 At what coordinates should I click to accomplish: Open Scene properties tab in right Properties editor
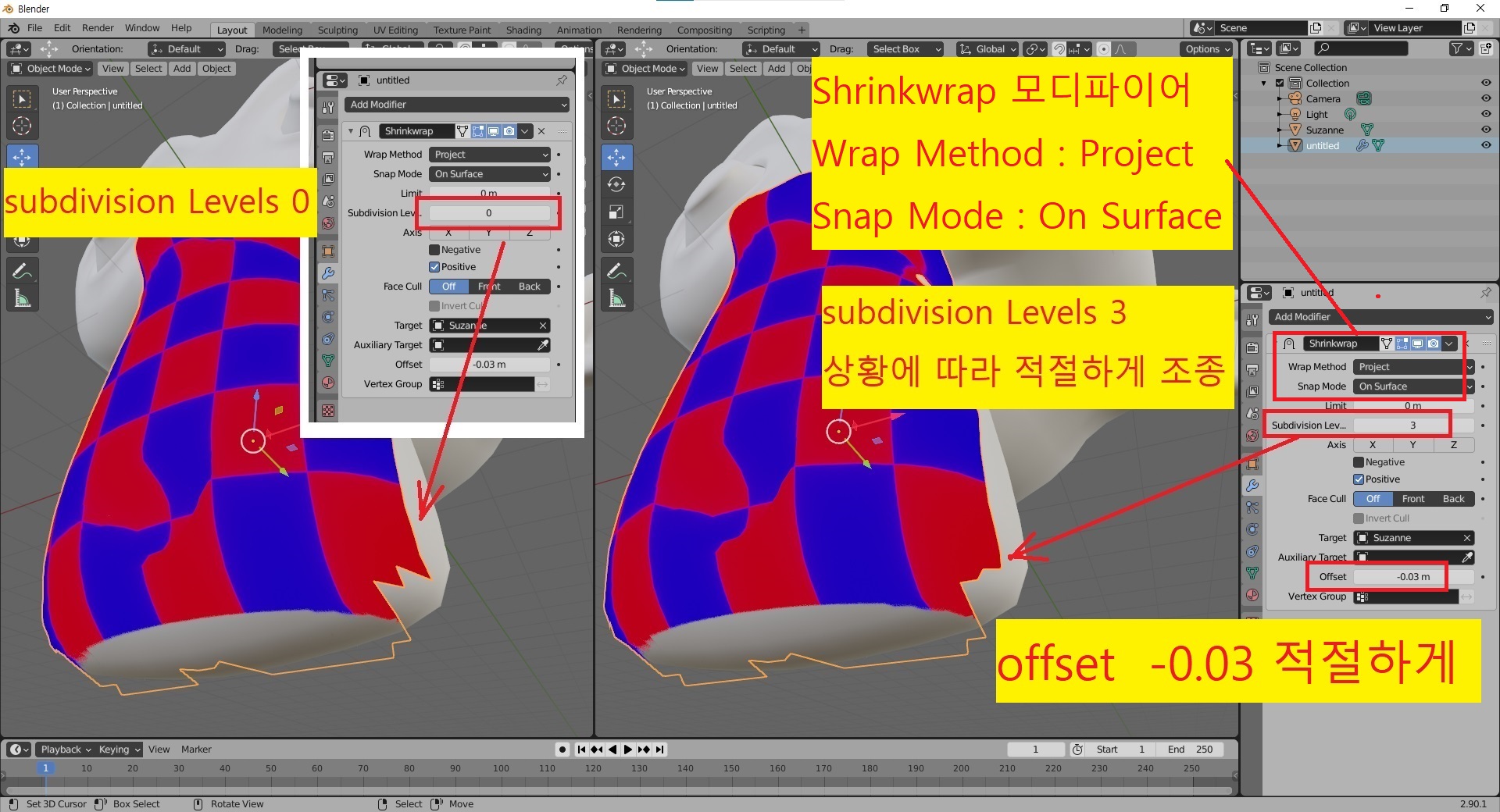(x=1252, y=414)
